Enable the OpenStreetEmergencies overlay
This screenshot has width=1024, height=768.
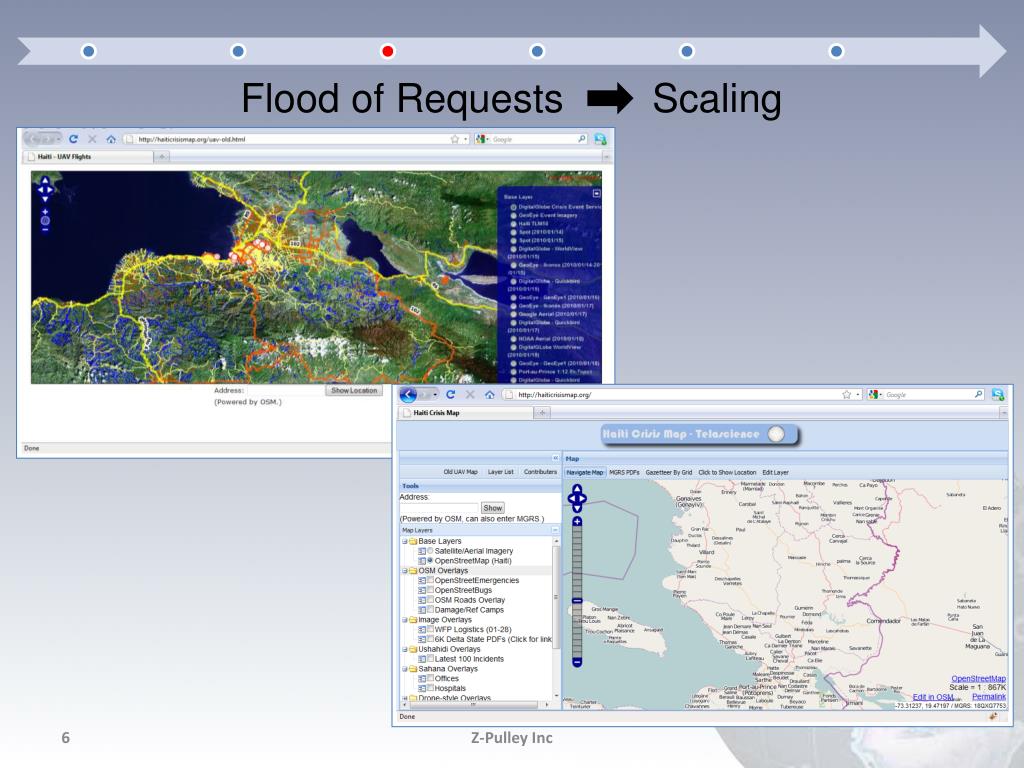[x=430, y=580]
